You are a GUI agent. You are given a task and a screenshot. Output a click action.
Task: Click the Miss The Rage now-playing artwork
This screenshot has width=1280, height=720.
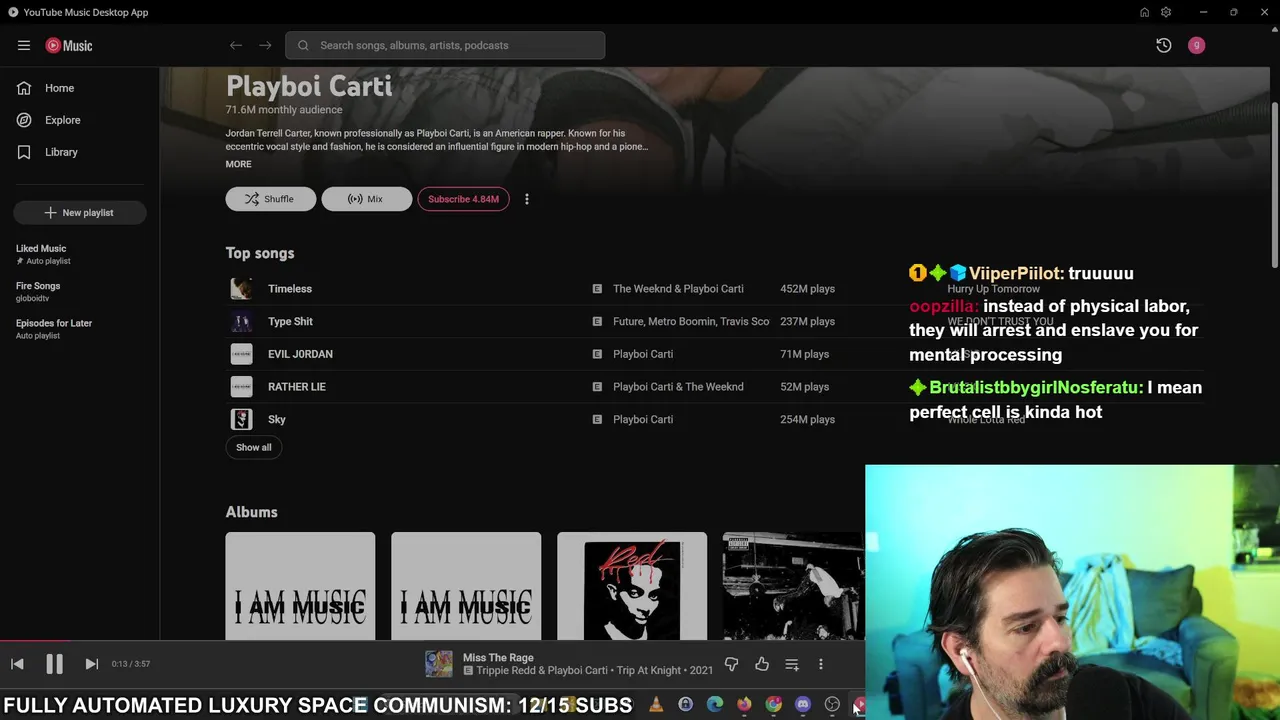click(x=439, y=664)
